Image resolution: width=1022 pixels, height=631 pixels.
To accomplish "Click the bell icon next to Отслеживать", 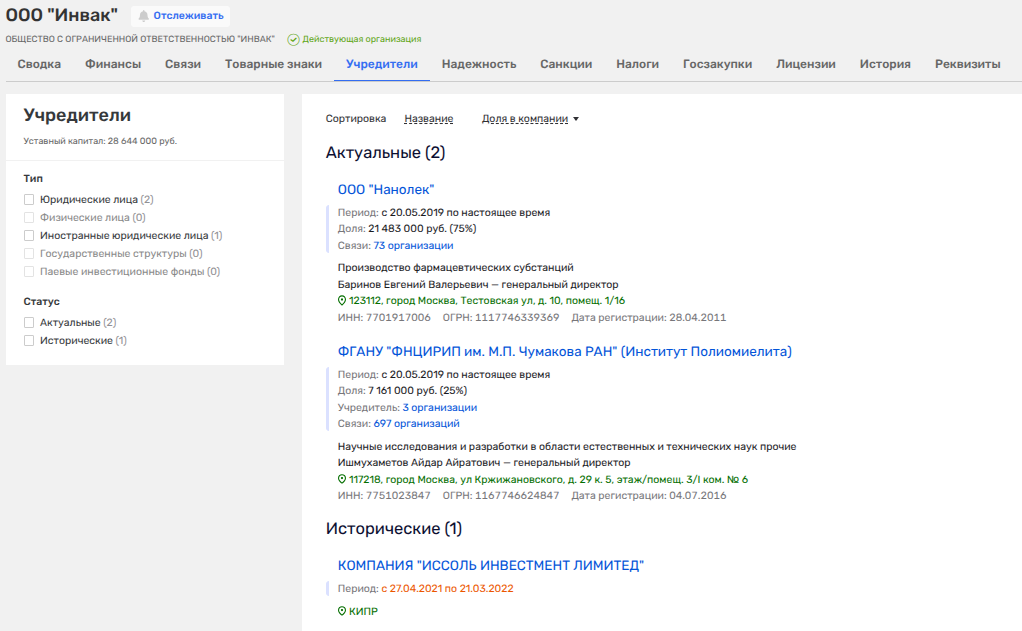I will click(x=143, y=16).
